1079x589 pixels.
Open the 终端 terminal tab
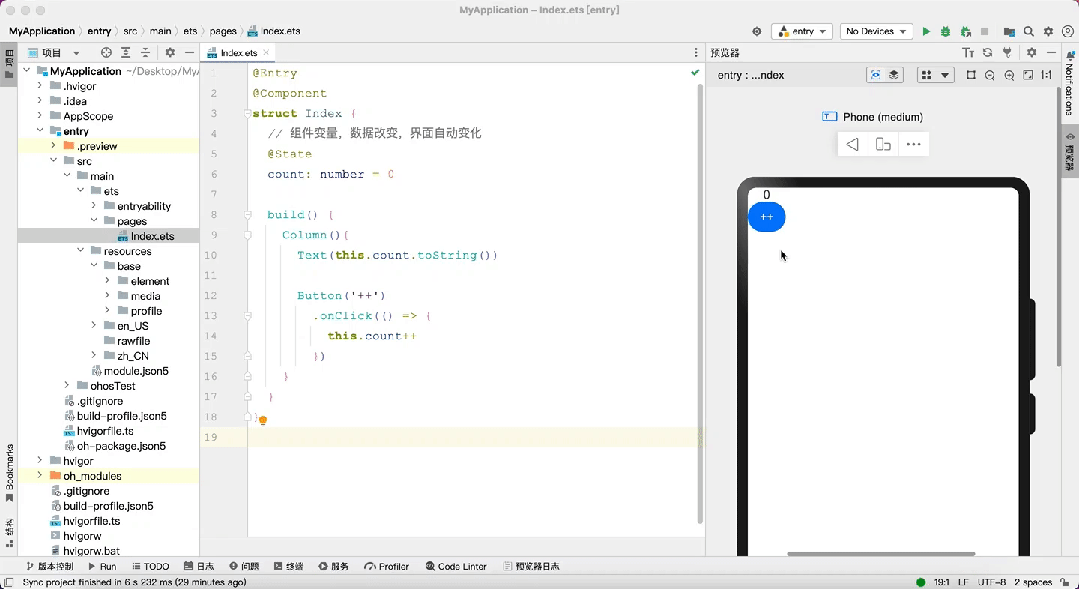288,566
